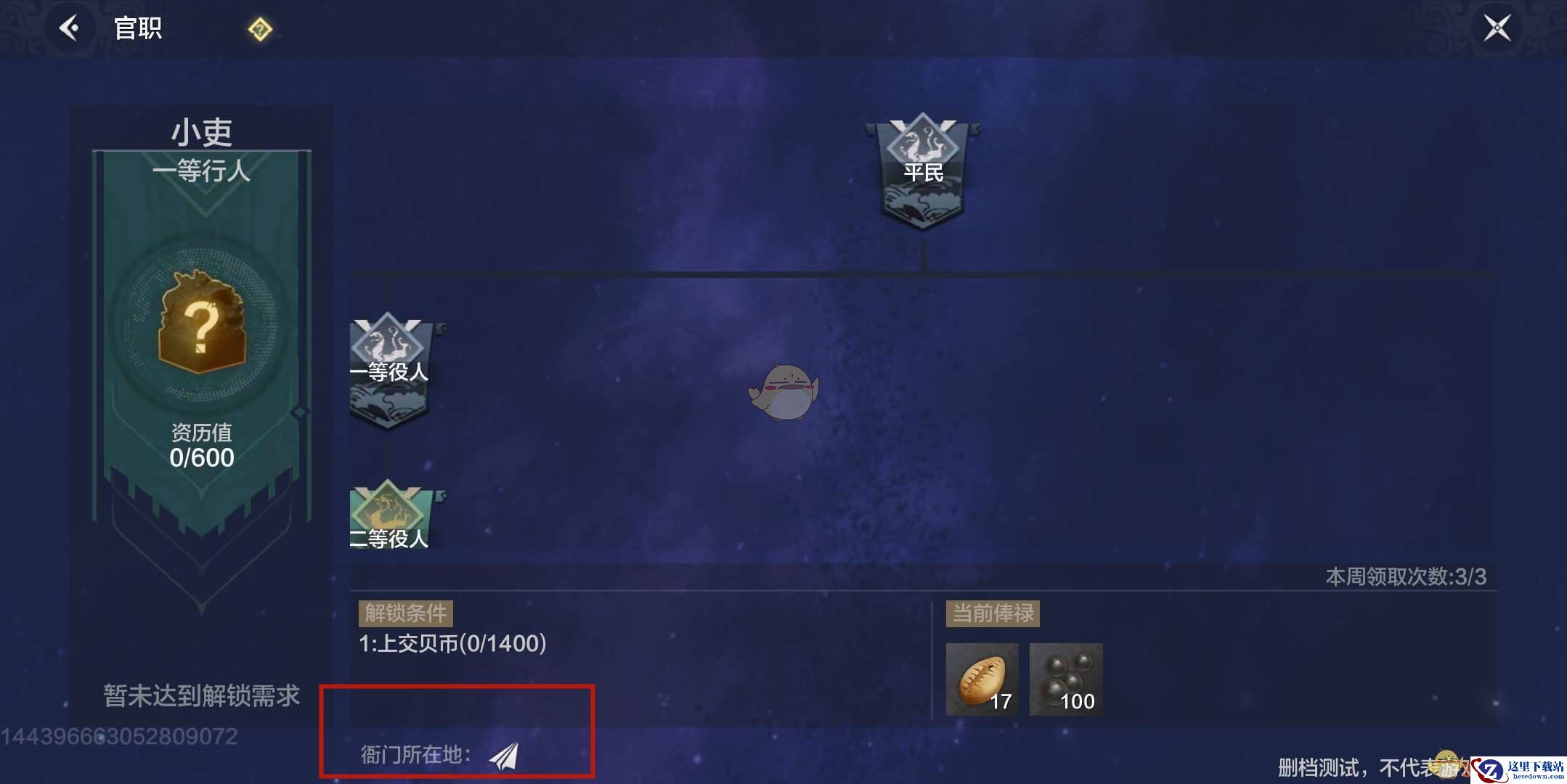
Task: Click the 解锁条件 label
Action: pos(406,613)
